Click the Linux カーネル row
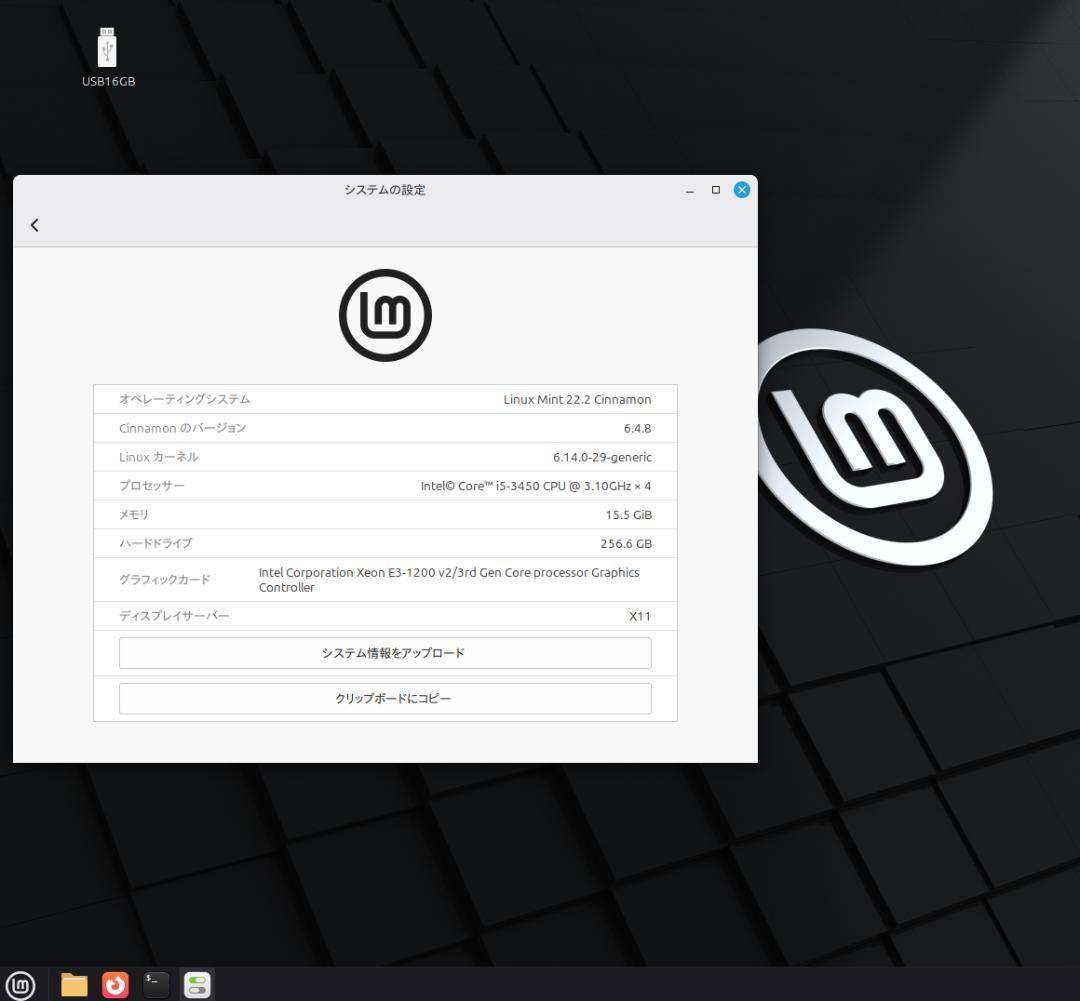 [x=385, y=457]
